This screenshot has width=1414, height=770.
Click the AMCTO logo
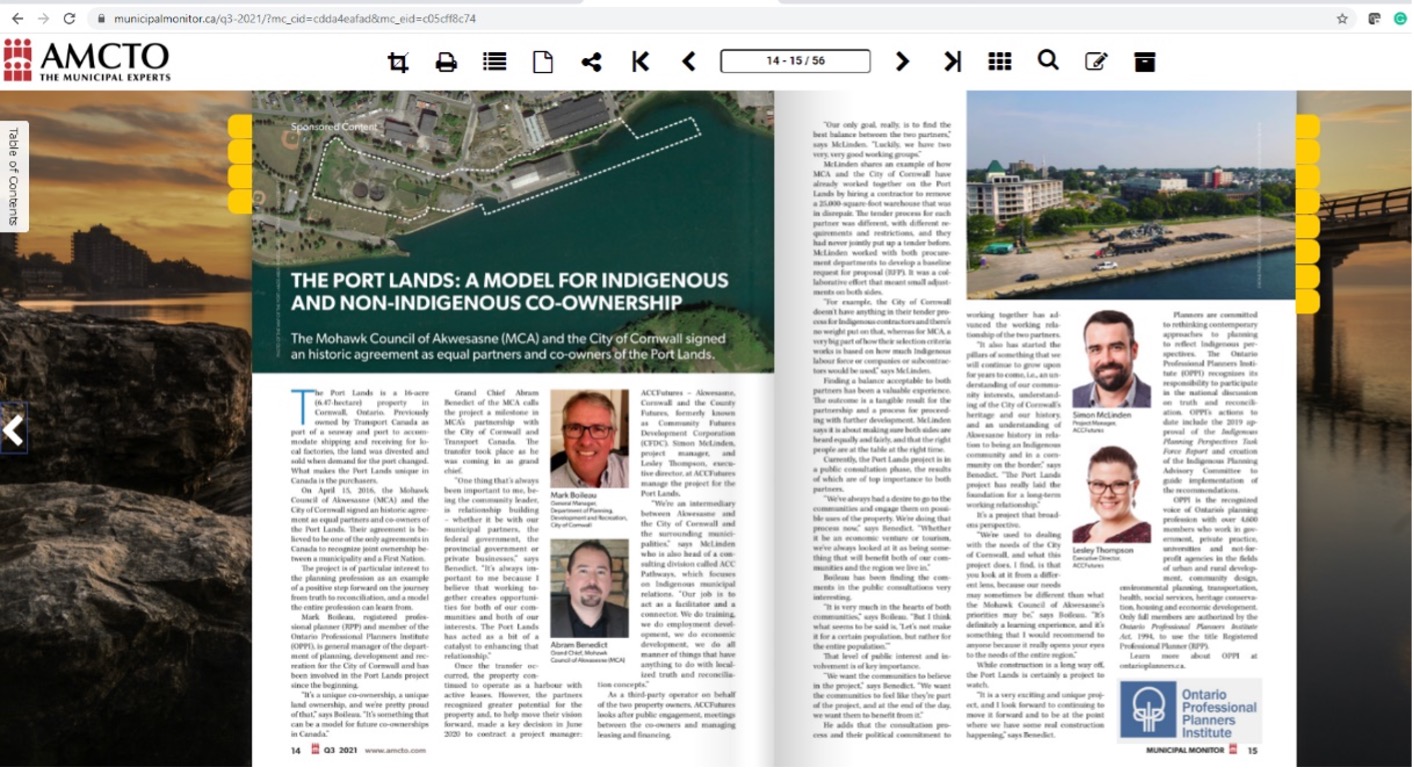click(x=86, y=61)
